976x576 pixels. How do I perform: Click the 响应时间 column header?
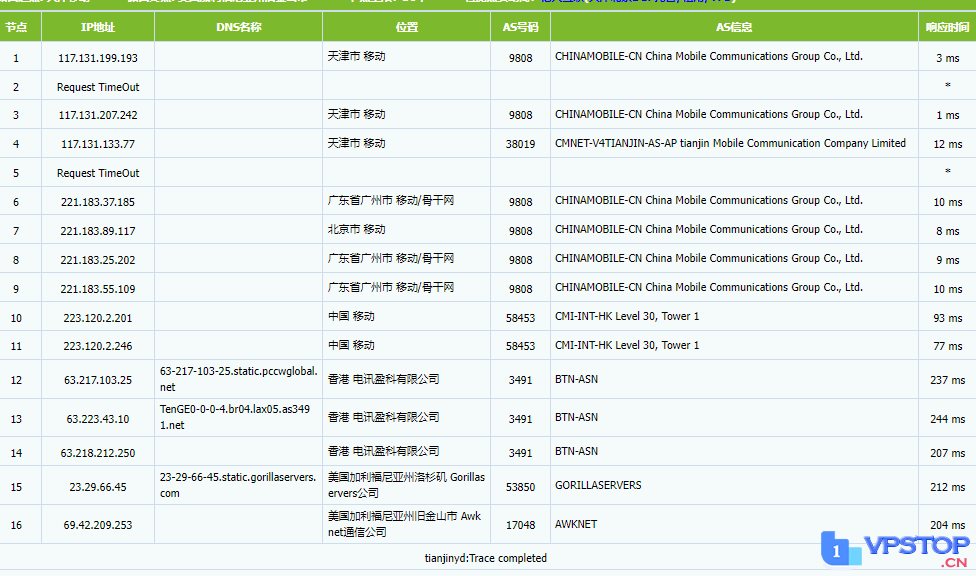coord(947,27)
